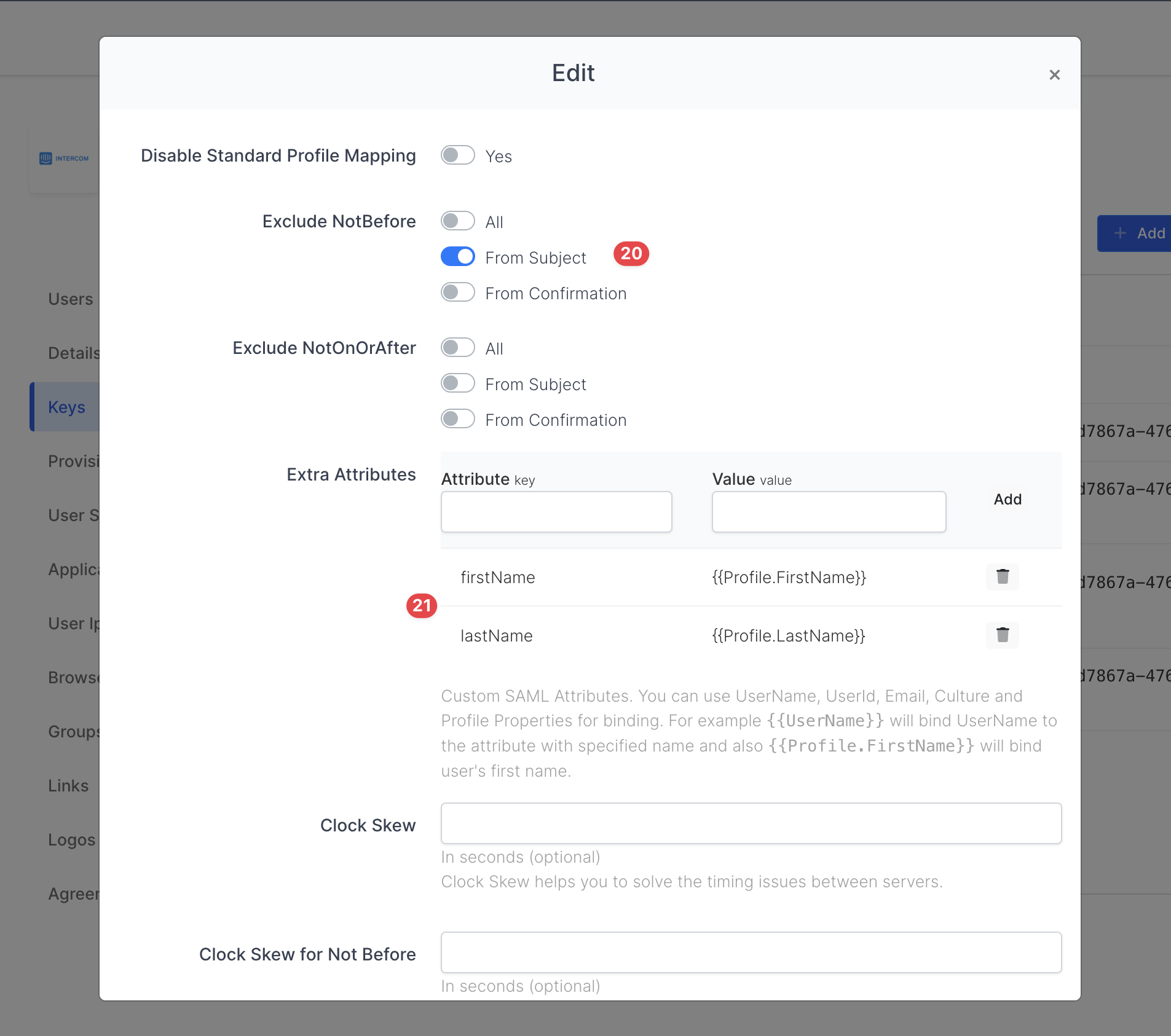Close the Edit dialog with X icon
This screenshot has width=1171, height=1036.
pyautogui.click(x=1054, y=75)
